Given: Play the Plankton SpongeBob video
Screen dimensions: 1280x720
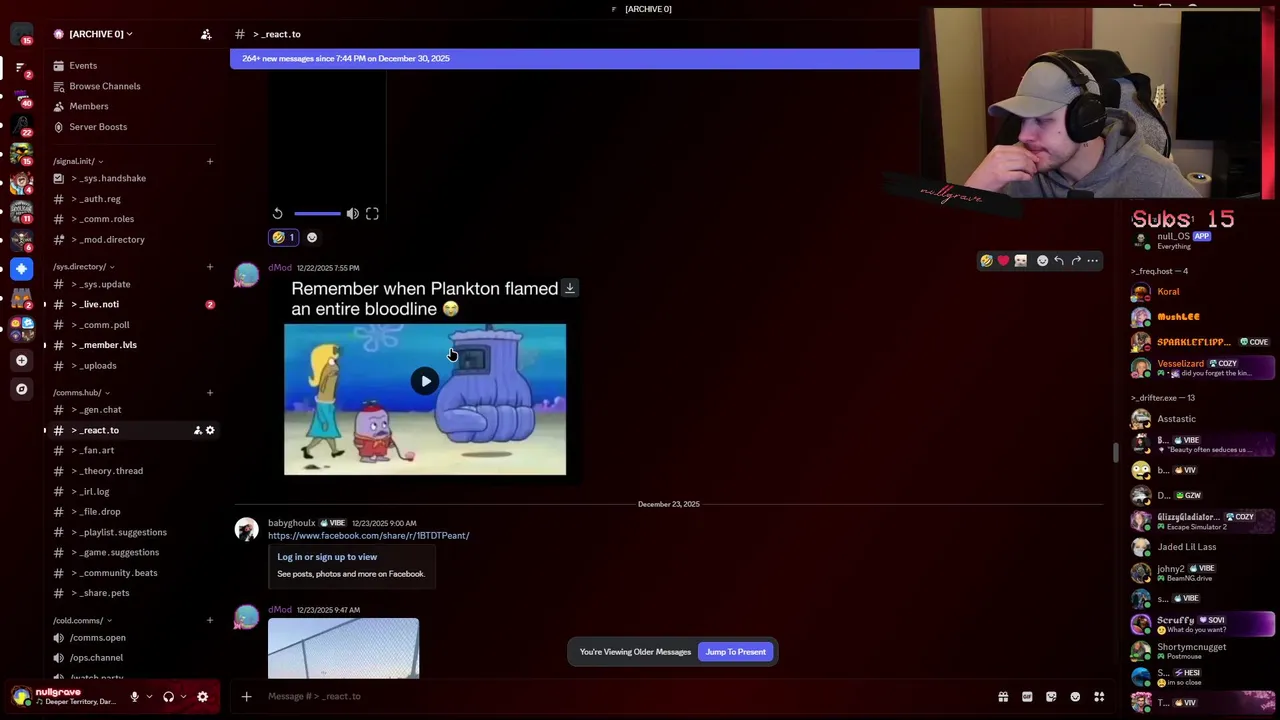Looking at the screenshot, I should [425, 381].
